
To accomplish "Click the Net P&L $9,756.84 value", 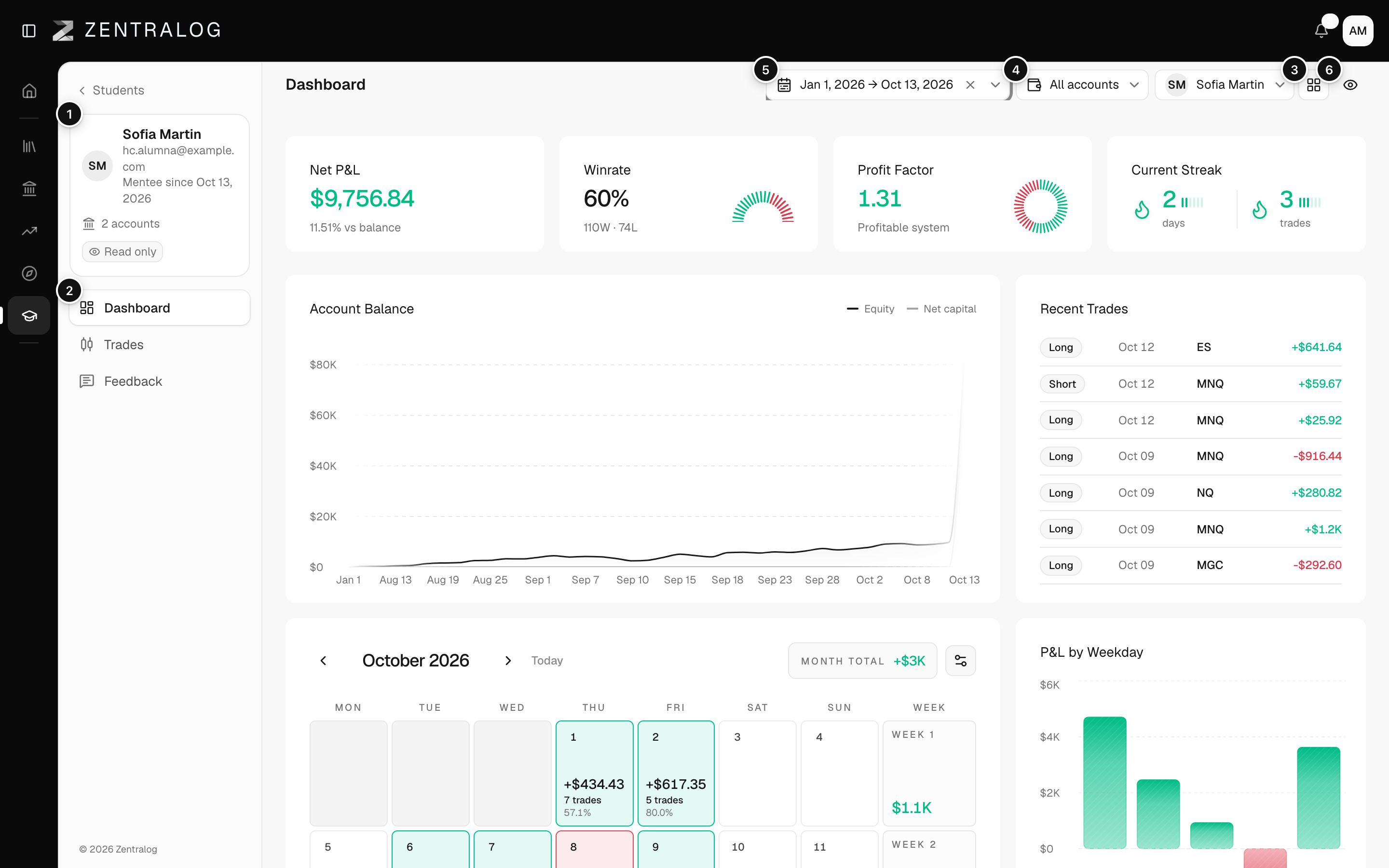I will click(x=362, y=199).
